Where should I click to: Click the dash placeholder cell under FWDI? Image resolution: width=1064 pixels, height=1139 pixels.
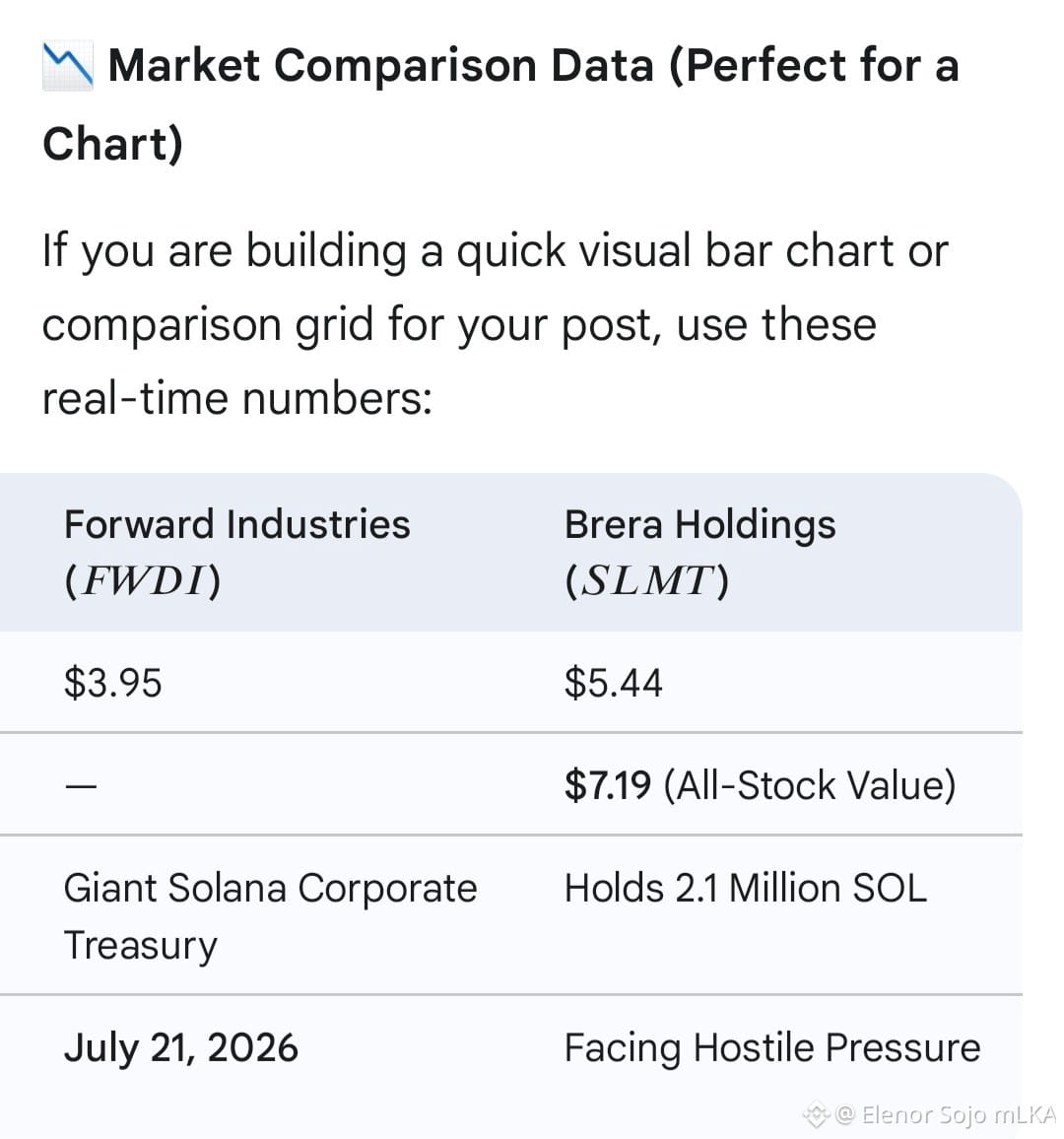81,785
